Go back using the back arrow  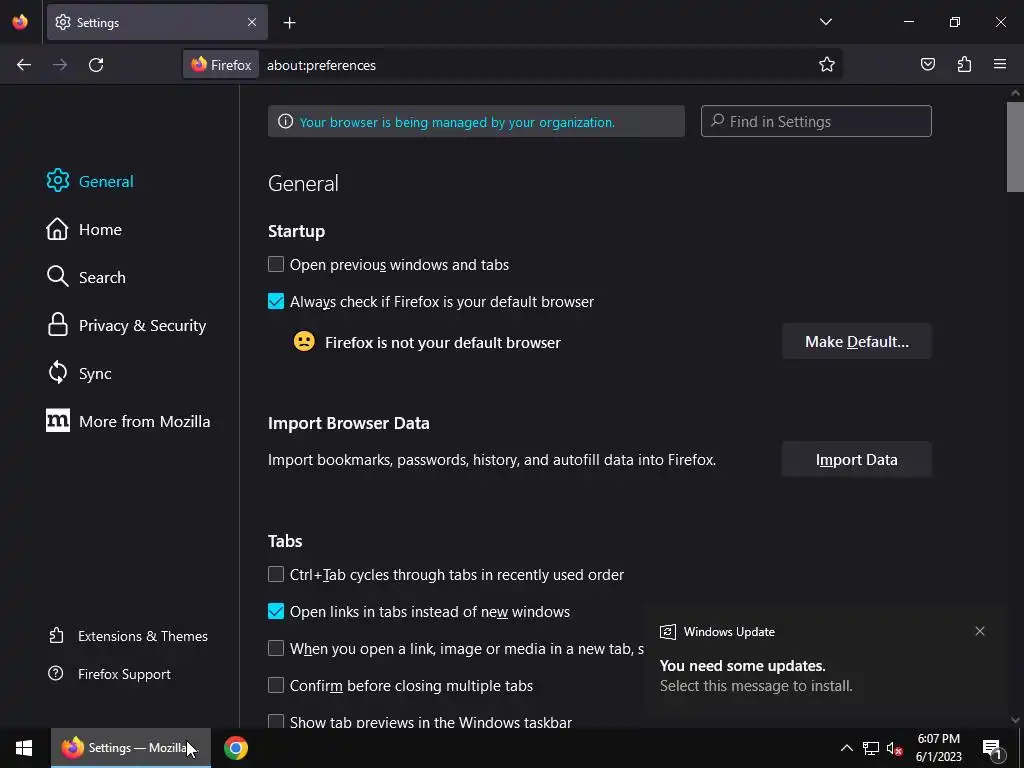point(24,65)
